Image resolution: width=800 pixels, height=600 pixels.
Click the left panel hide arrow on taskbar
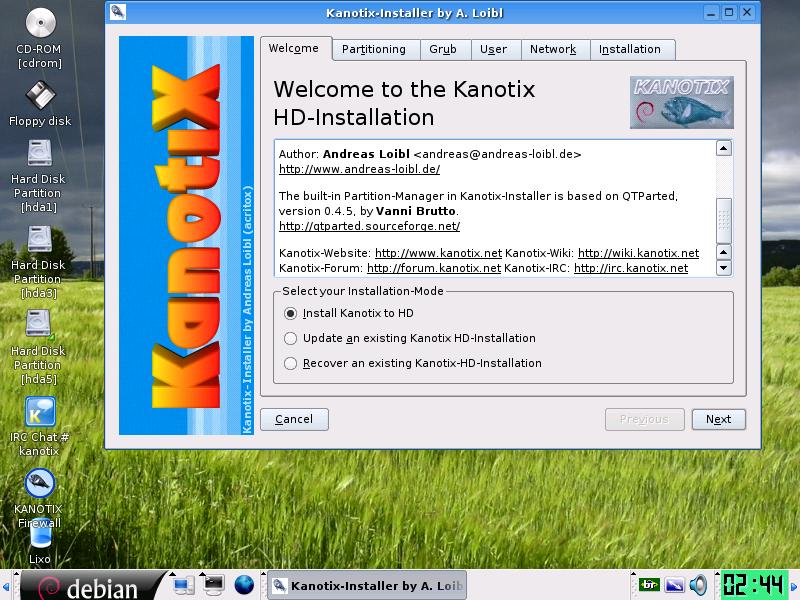(6, 585)
